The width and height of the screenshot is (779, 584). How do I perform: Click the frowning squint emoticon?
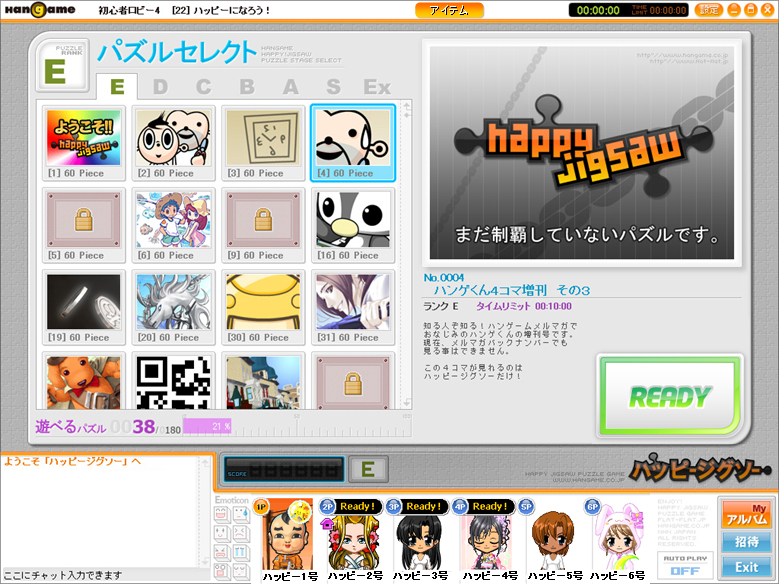(240, 533)
